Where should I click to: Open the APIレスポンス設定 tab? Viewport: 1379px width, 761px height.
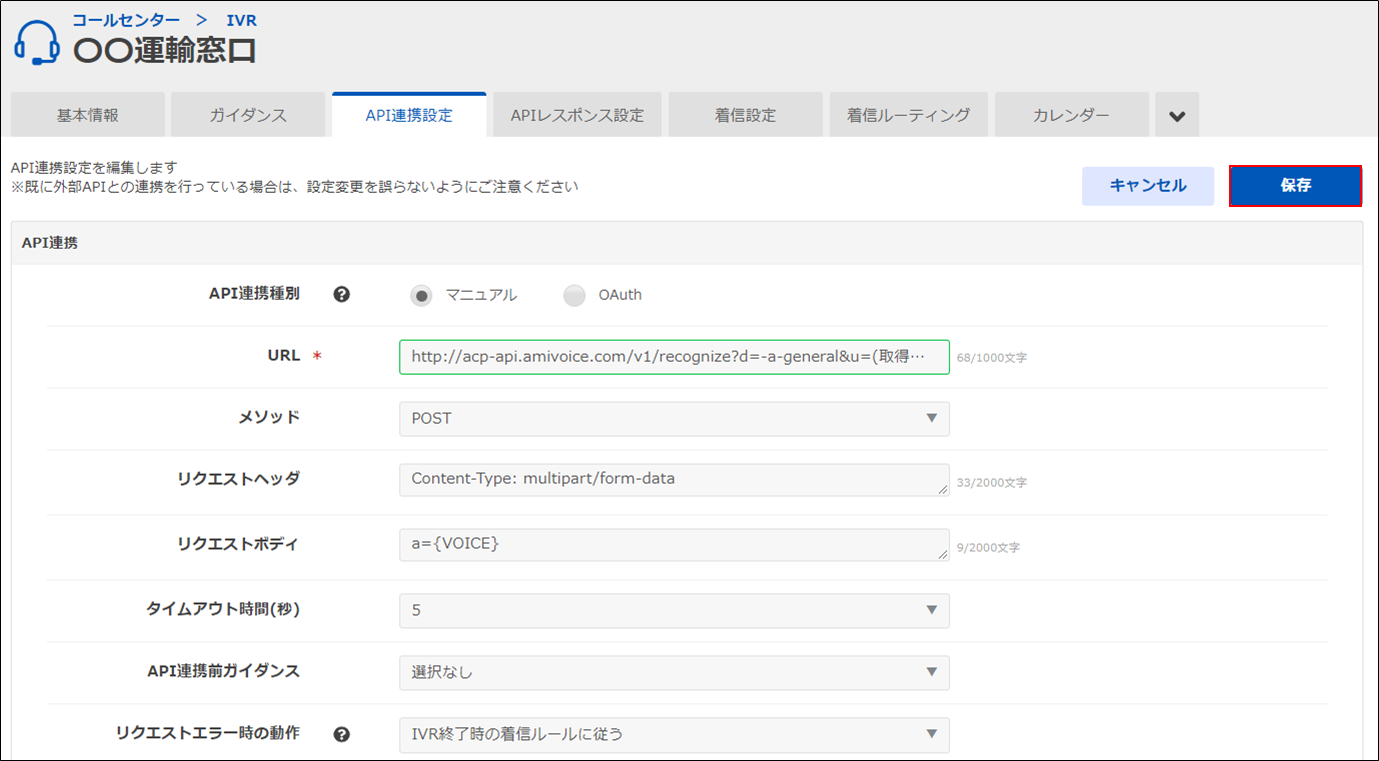(x=577, y=115)
